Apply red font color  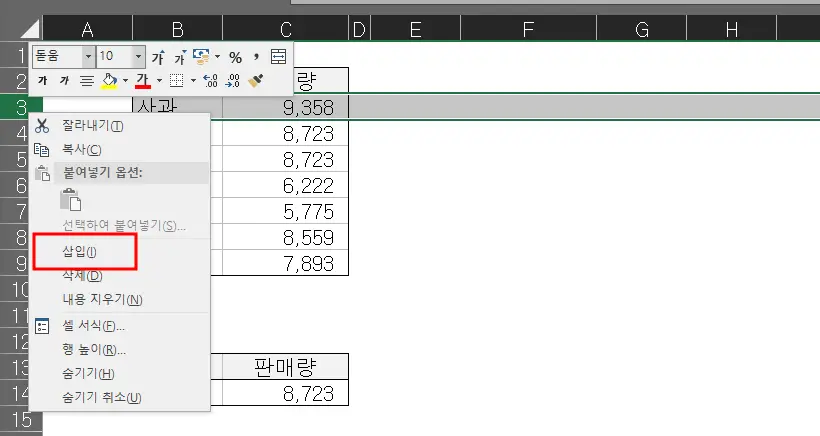pos(143,81)
